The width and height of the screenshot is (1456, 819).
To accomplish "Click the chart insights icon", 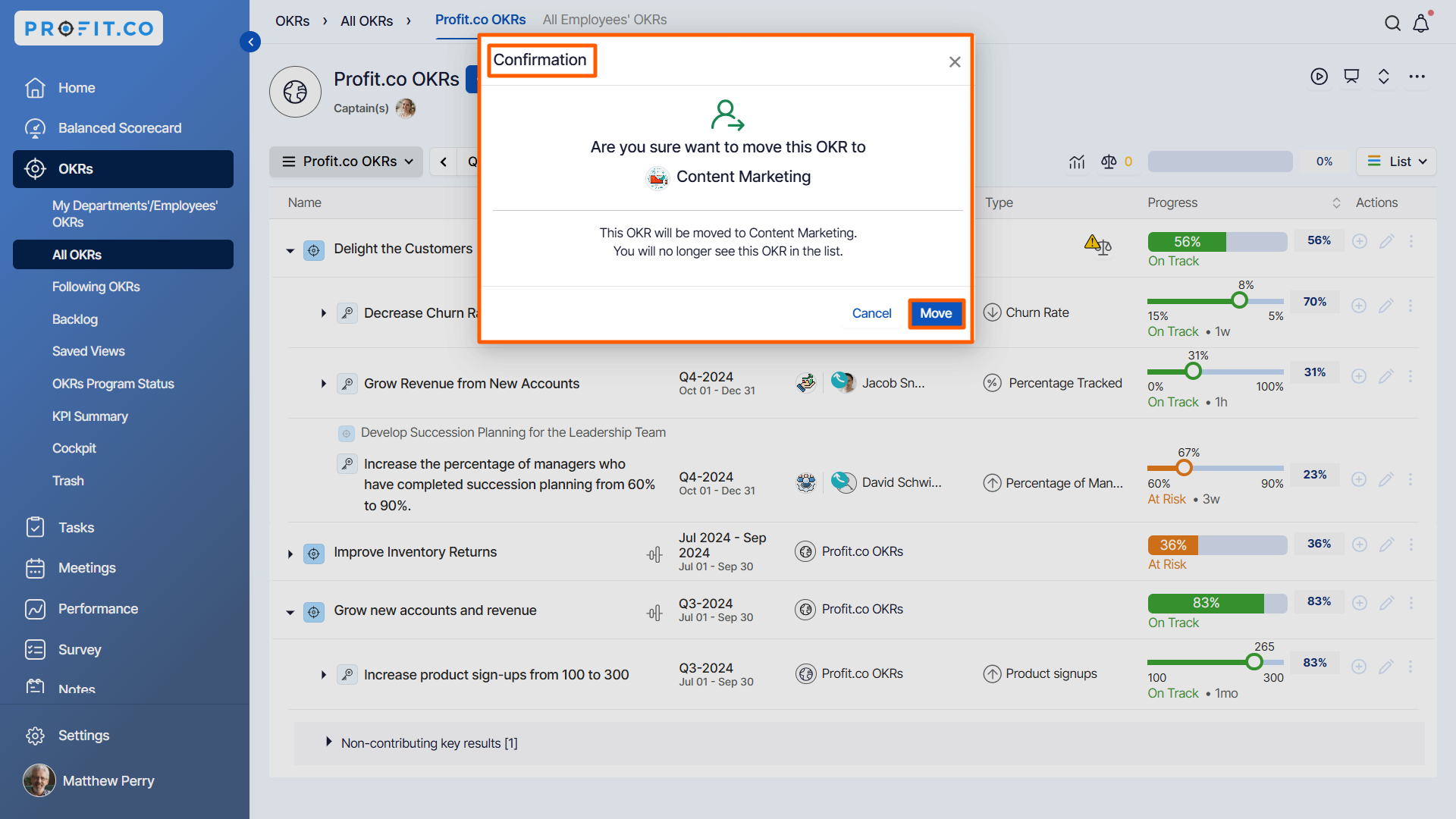I will (1077, 162).
